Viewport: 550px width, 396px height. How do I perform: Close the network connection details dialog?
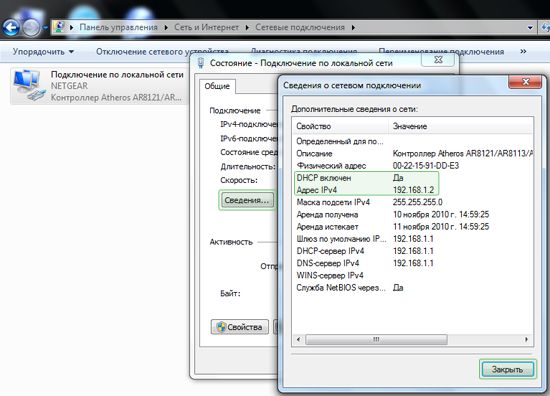coord(525,82)
